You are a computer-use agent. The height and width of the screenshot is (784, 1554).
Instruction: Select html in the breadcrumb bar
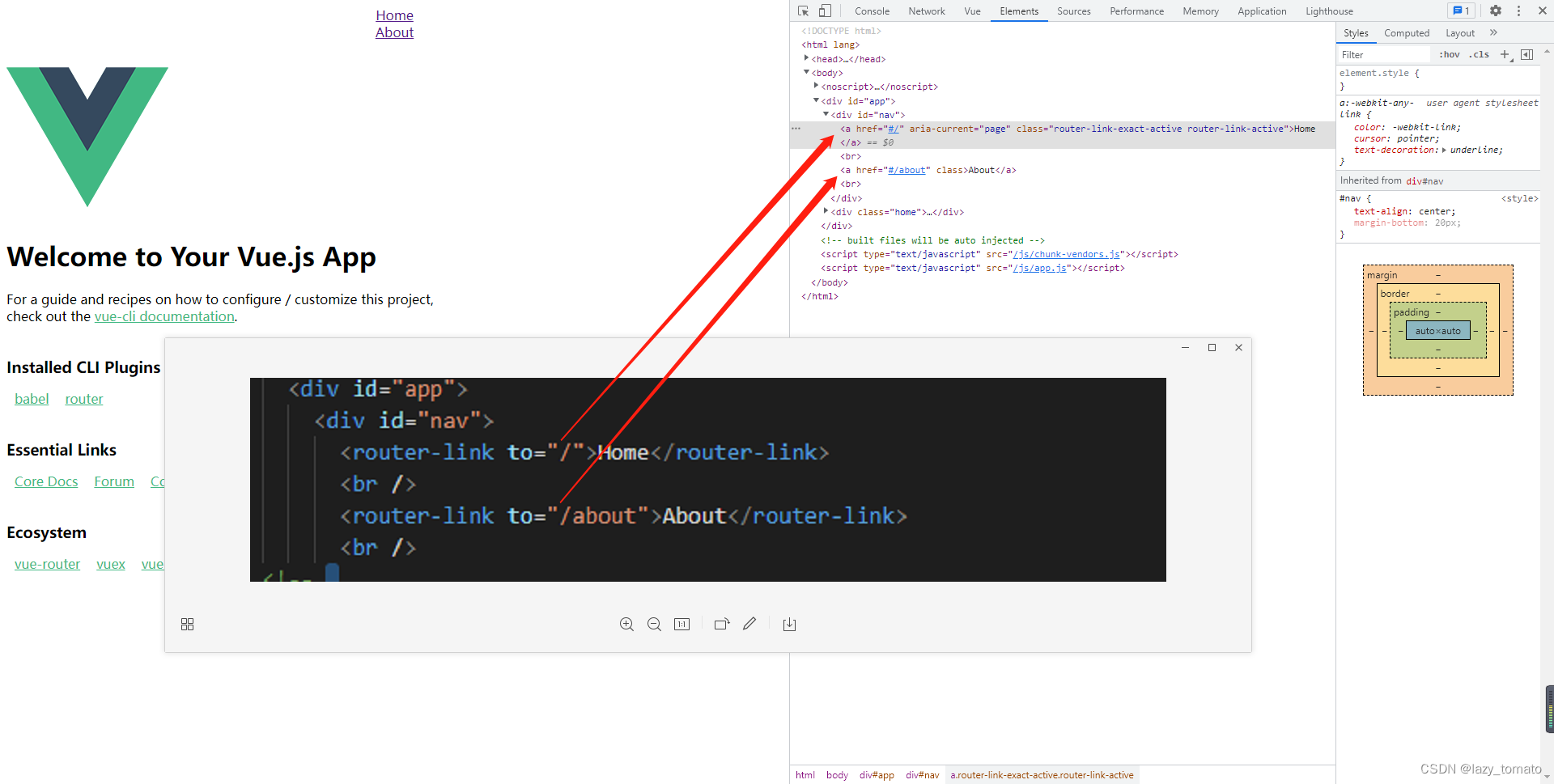(x=805, y=775)
